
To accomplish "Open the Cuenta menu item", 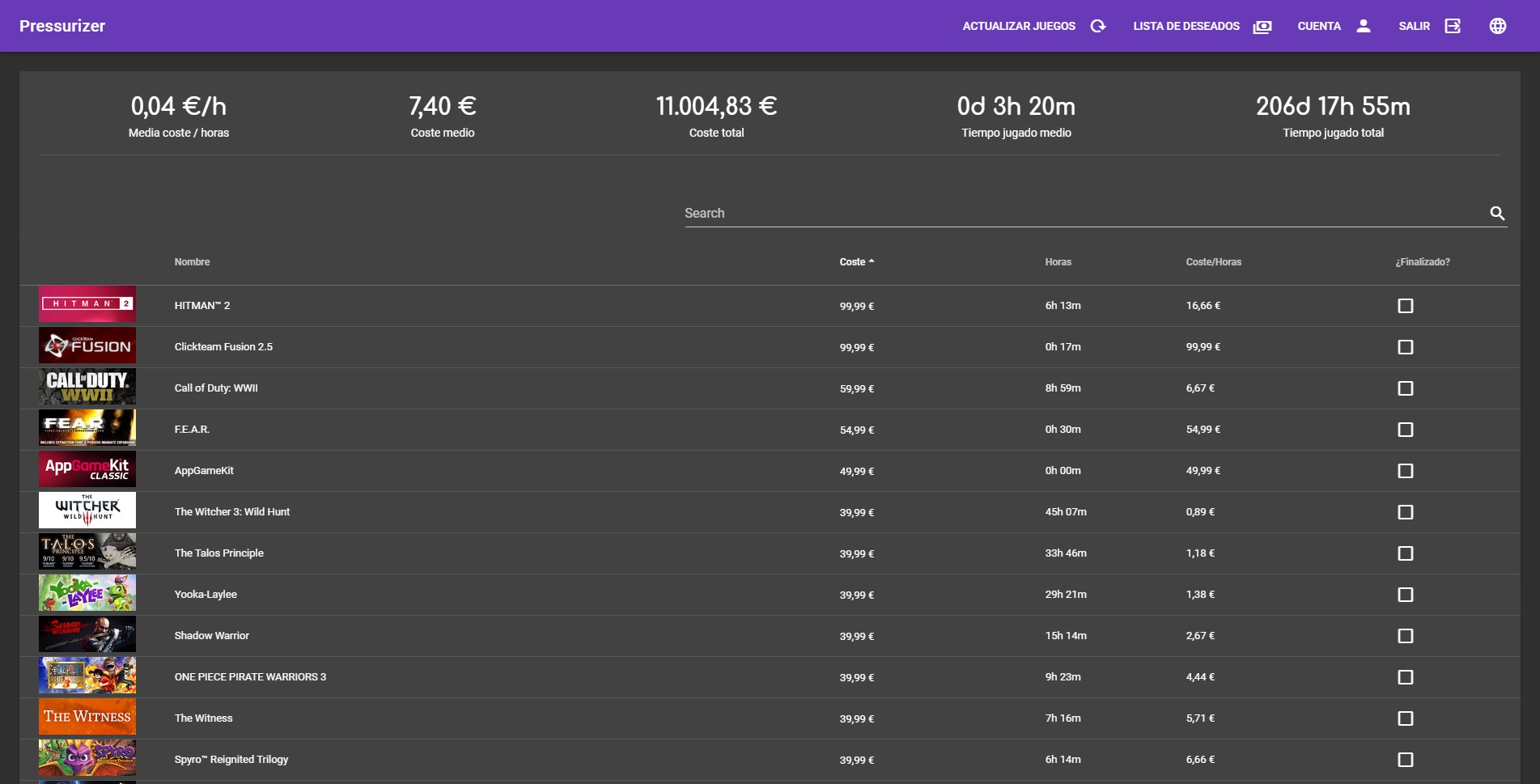I will [1319, 26].
